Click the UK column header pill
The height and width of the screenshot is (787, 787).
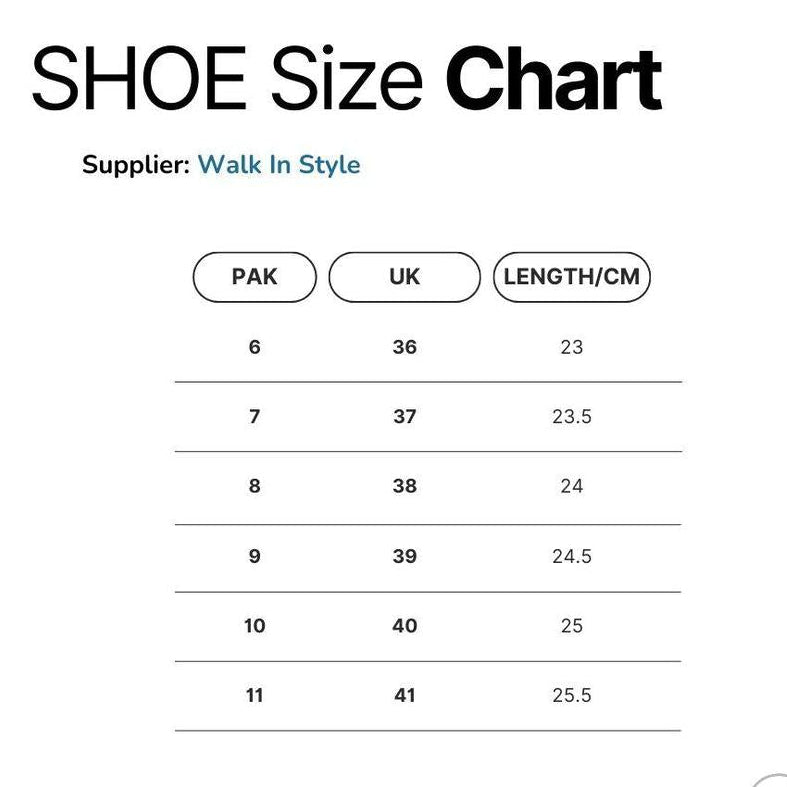pyautogui.click(x=404, y=277)
